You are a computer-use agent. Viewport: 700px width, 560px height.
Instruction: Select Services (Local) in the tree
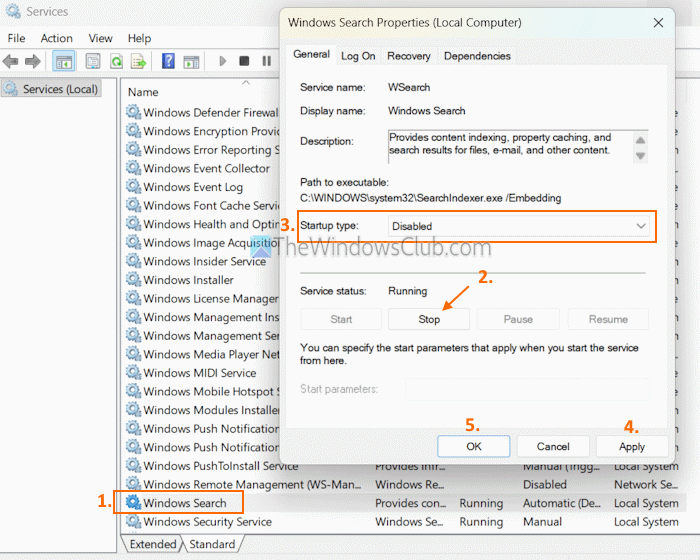[52, 89]
